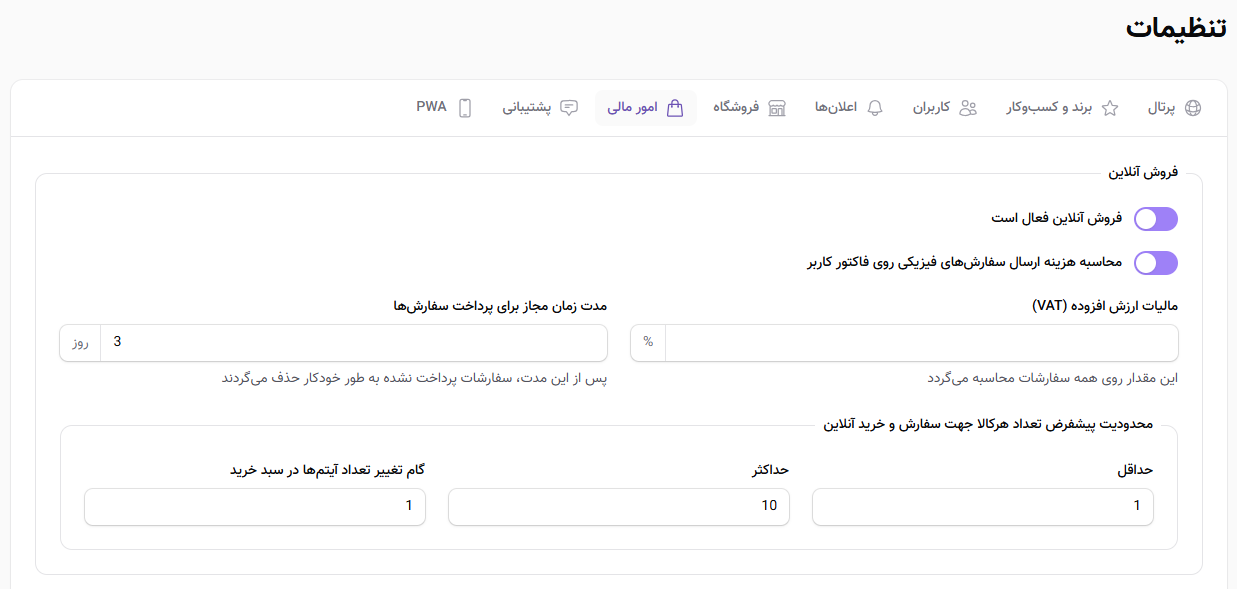This screenshot has width=1237, height=589.
Task: Click the حداقل label
Action: tap(1135, 469)
